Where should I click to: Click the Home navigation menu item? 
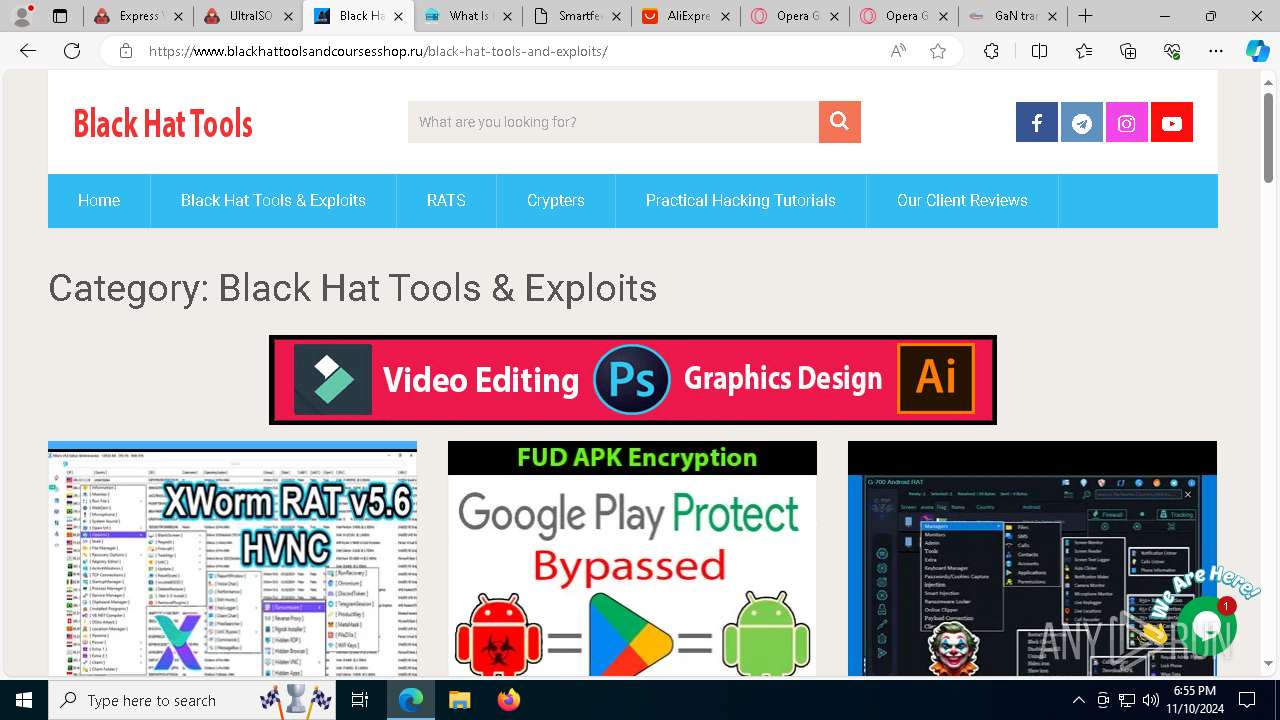99,200
